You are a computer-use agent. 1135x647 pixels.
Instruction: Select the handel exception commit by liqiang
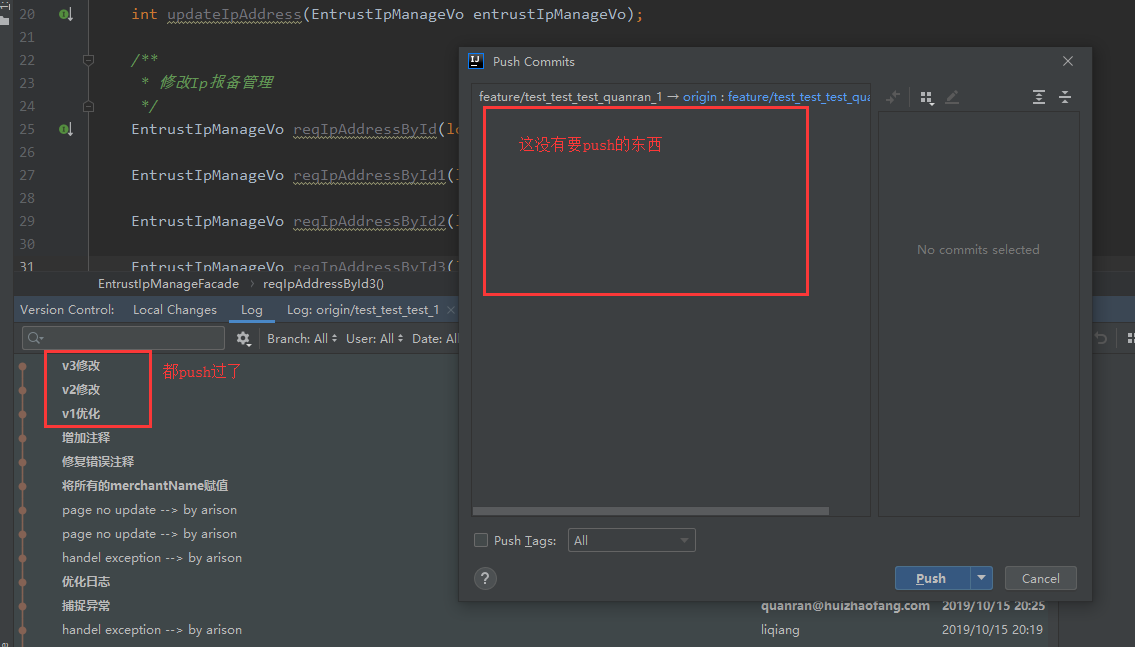click(x=152, y=630)
